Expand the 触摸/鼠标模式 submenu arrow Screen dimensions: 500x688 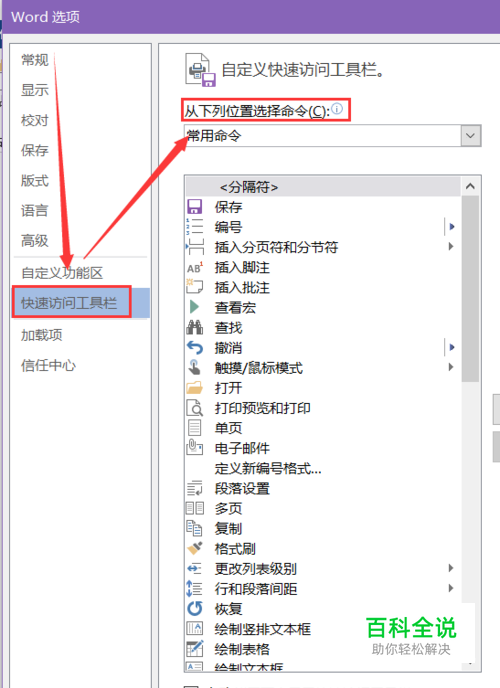coord(451,367)
